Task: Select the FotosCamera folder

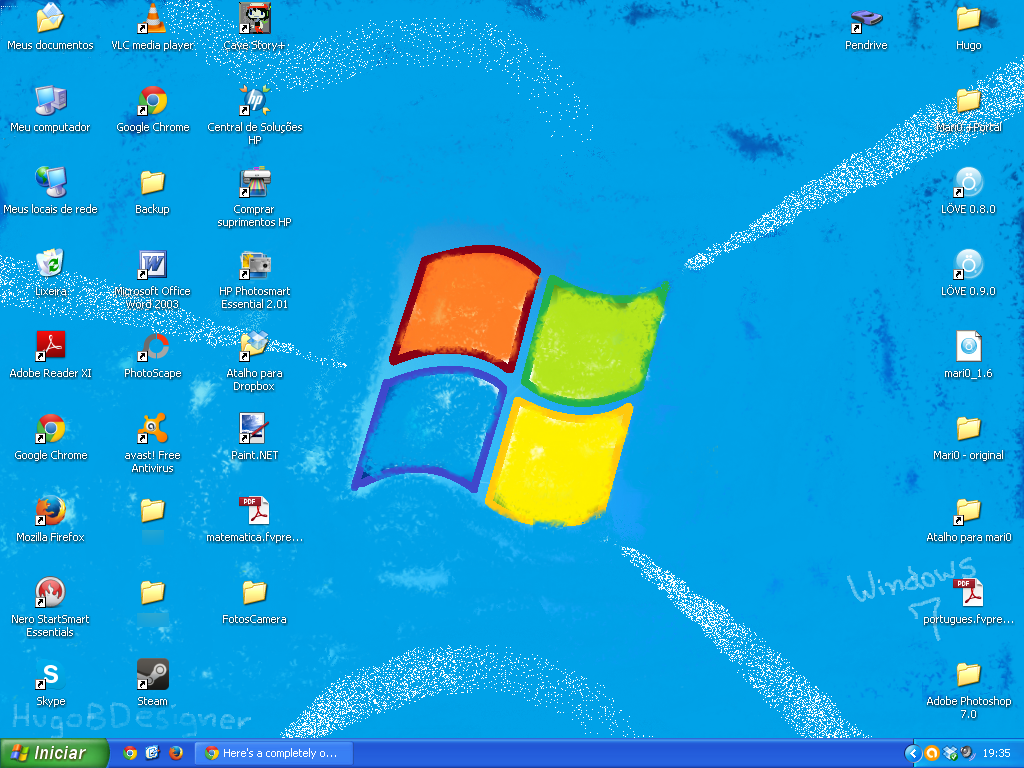Action: 254,592
